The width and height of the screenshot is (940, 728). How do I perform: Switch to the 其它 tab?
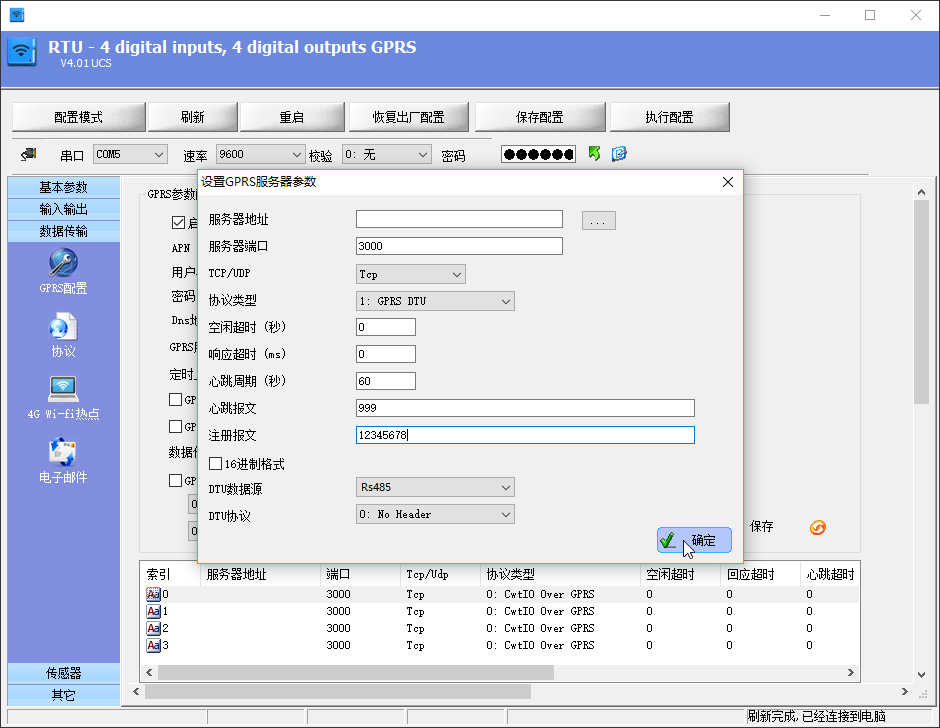64,695
